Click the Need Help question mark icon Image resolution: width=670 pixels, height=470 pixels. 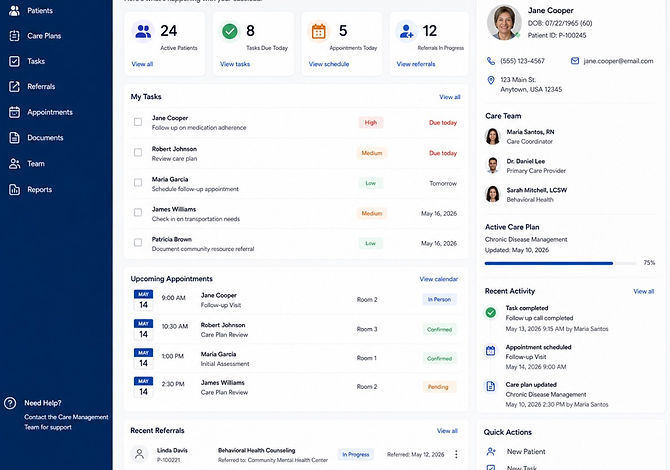(10, 403)
